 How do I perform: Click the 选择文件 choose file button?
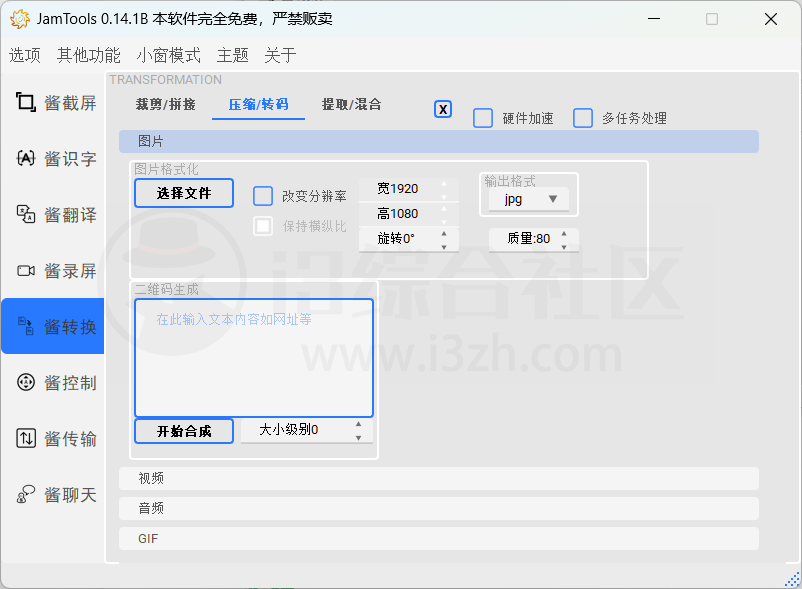[184, 193]
